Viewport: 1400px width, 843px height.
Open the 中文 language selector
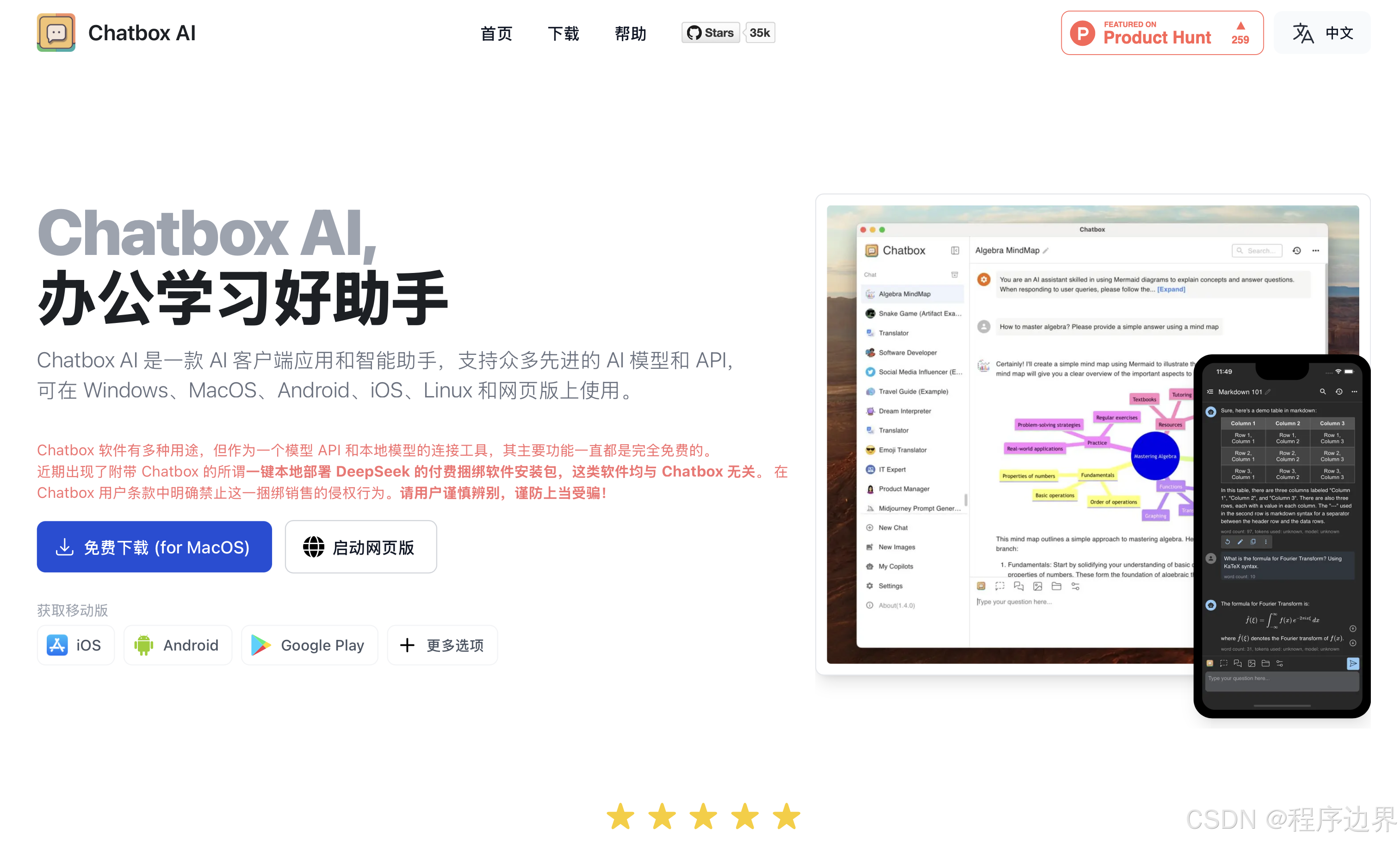[x=1322, y=33]
